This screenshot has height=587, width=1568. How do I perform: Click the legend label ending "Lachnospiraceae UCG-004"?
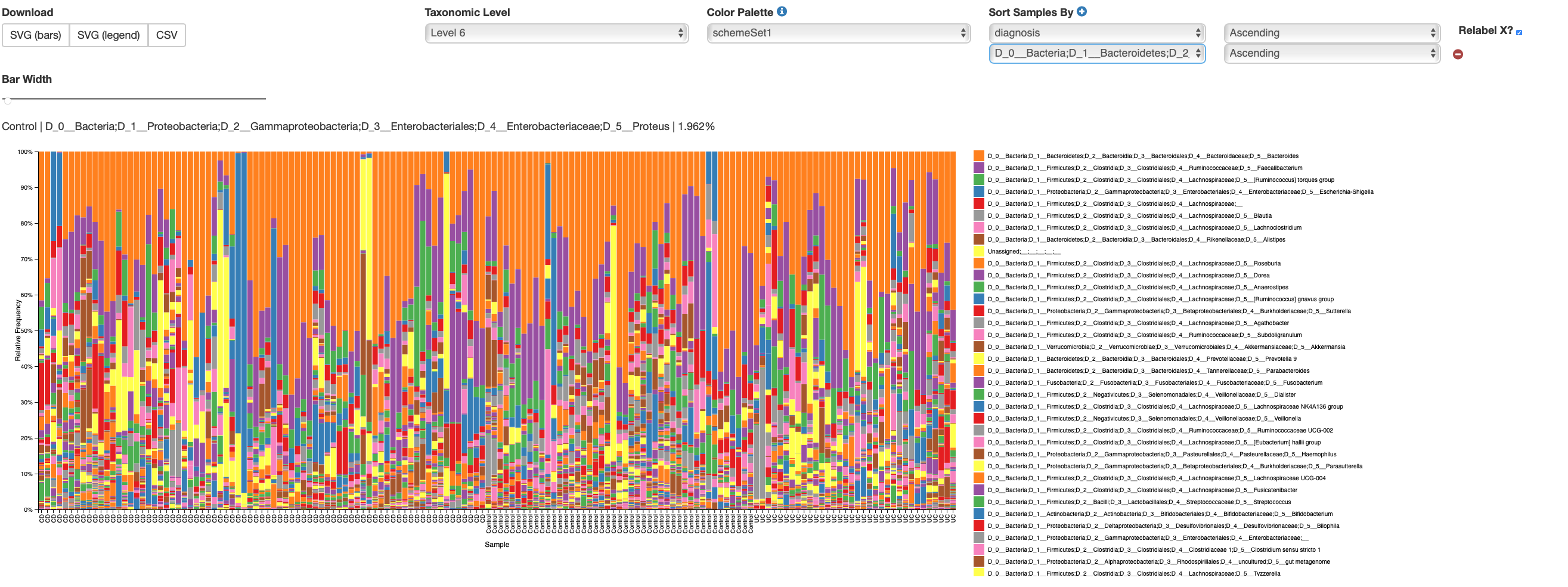point(1157,478)
